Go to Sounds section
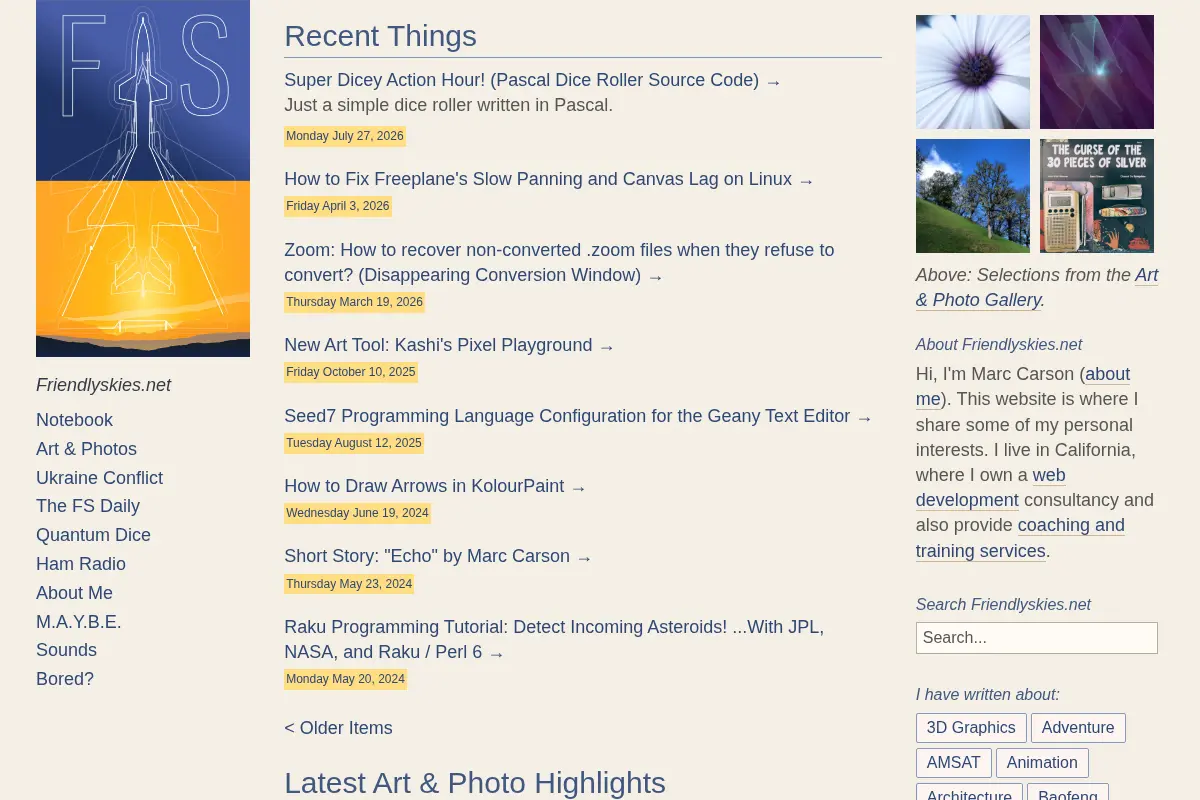The width and height of the screenshot is (1200, 800). click(x=66, y=650)
